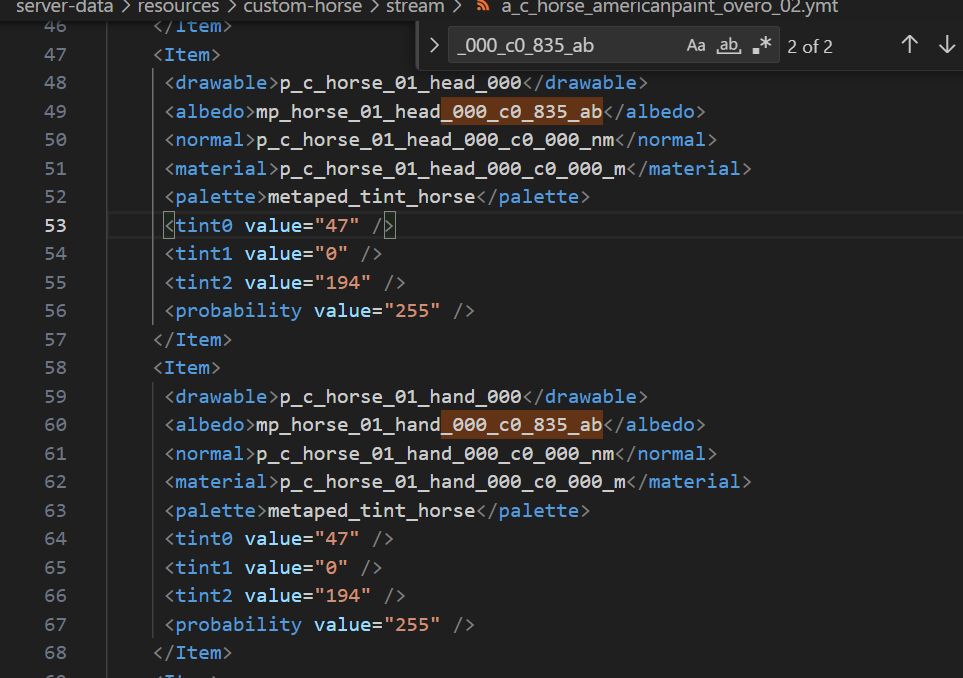The image size is (963, 678).
Task: Click the "2 of 2" match counter
Action: coord(810,46)
